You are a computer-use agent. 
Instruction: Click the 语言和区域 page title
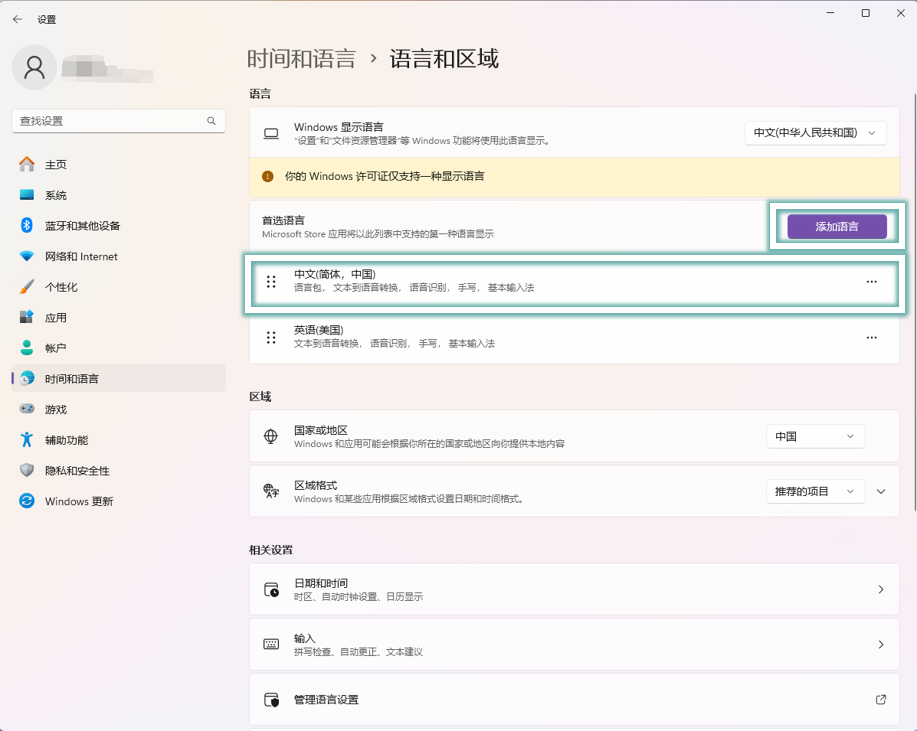pos(444,59)
